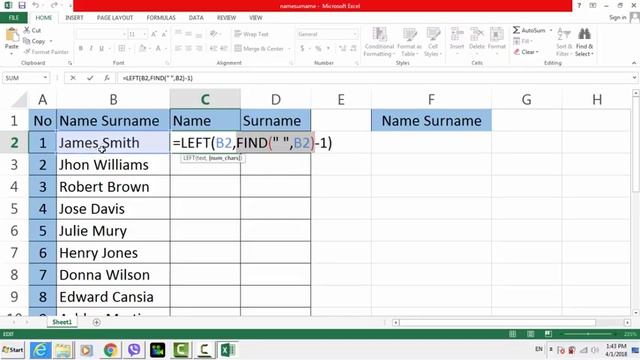Open Clipboard dialog launcher
This screenshot has width=640, height=360.
[x=70, y=63]
